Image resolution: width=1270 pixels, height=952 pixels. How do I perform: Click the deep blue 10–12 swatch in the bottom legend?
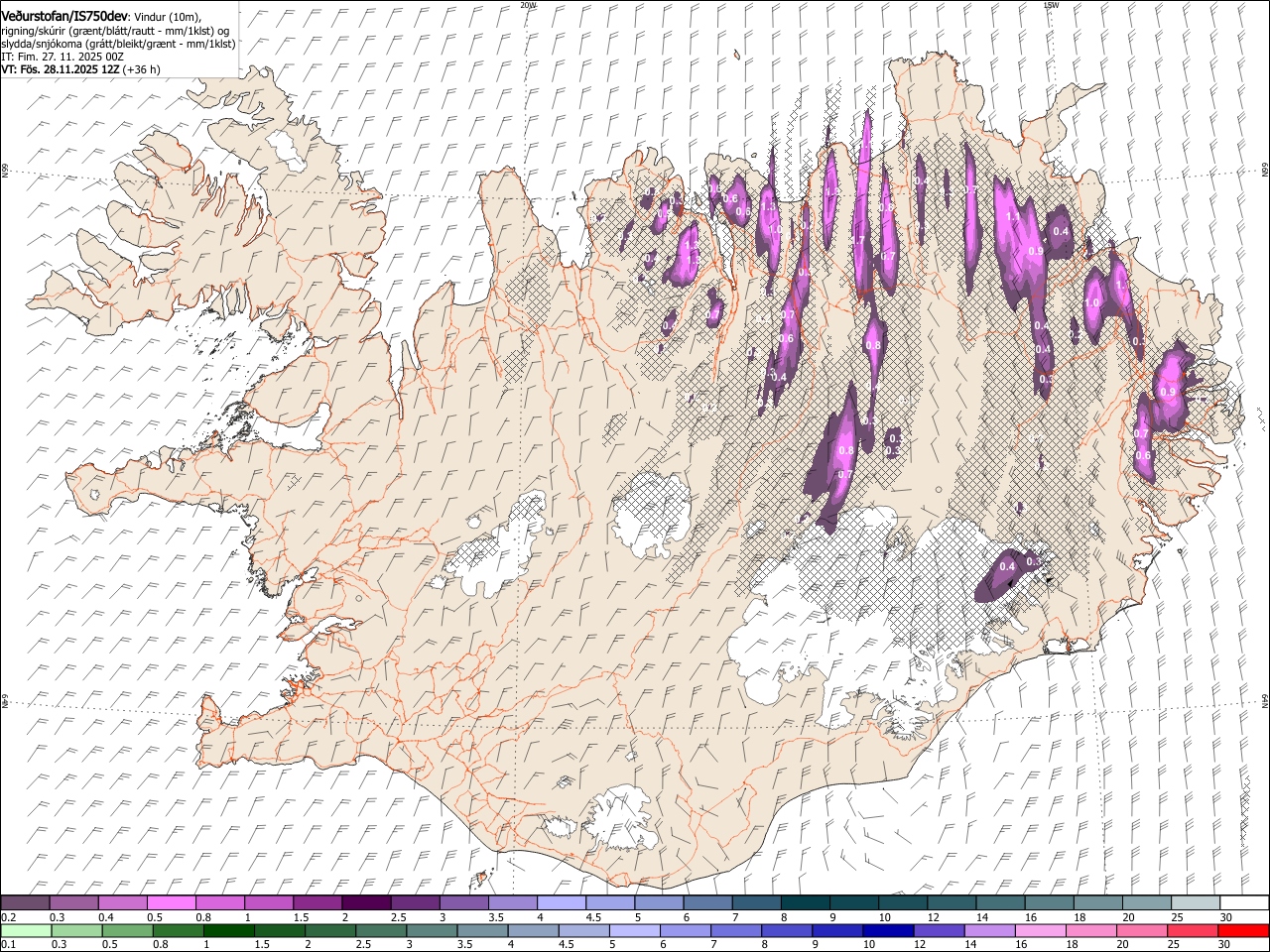(x=888, y=930)
